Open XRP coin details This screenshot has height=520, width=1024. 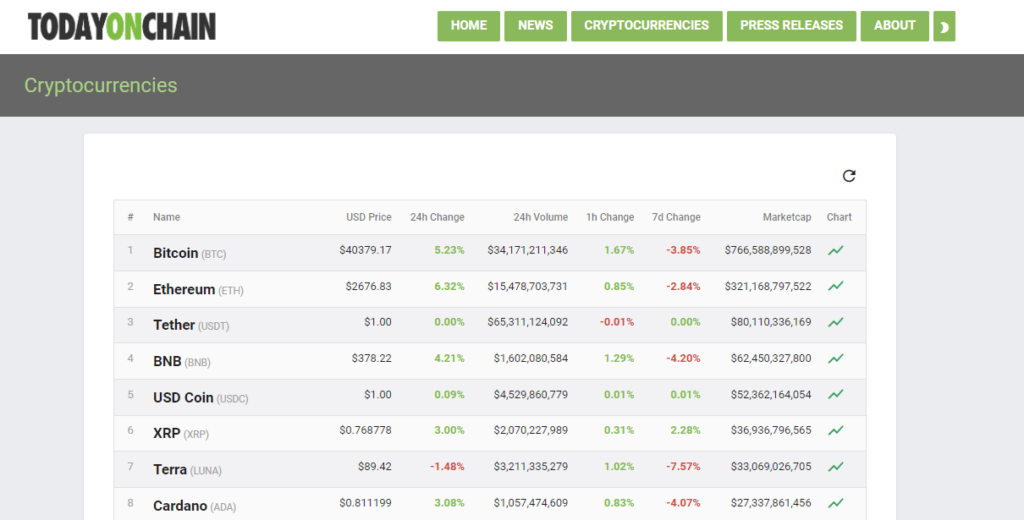pyautogui.click(x=181, y=433)
